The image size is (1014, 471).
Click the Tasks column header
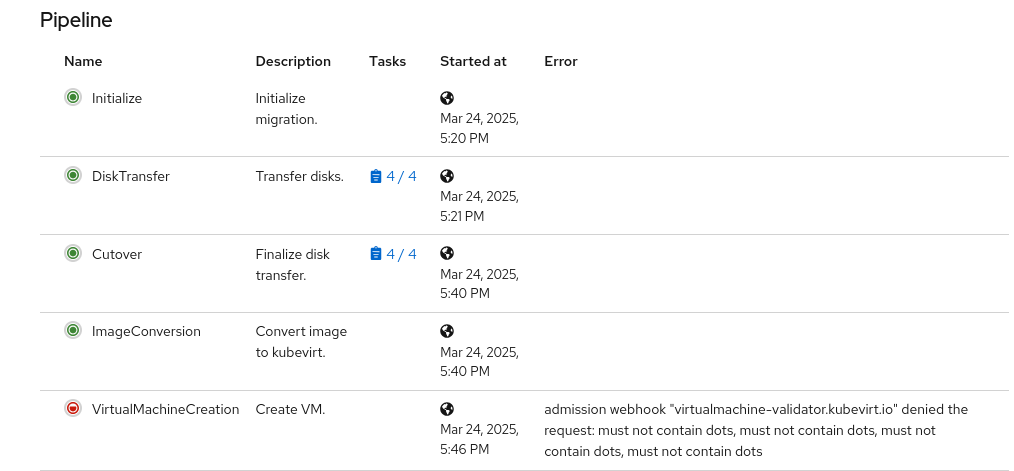pyautogui.click(x=387, y=61)
